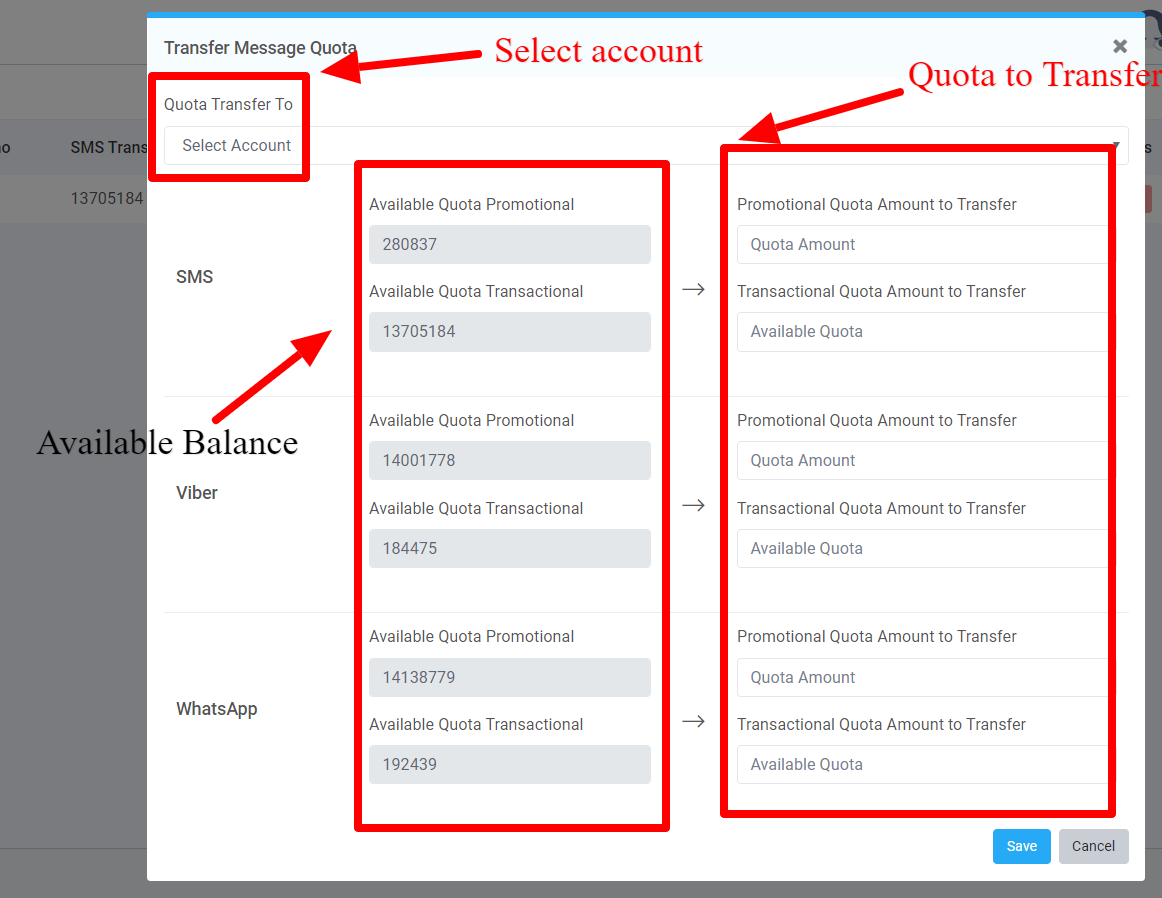Click Viber available promotional quota 14001778 field
The height and width of the screenshot is (898, 1162).
[x=509, y=461]
